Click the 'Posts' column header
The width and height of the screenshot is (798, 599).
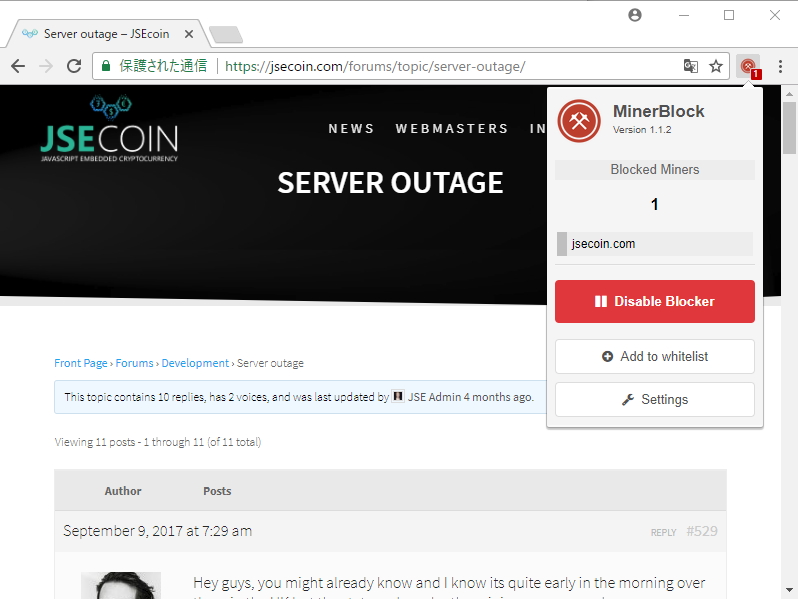(x=217, y=491)
